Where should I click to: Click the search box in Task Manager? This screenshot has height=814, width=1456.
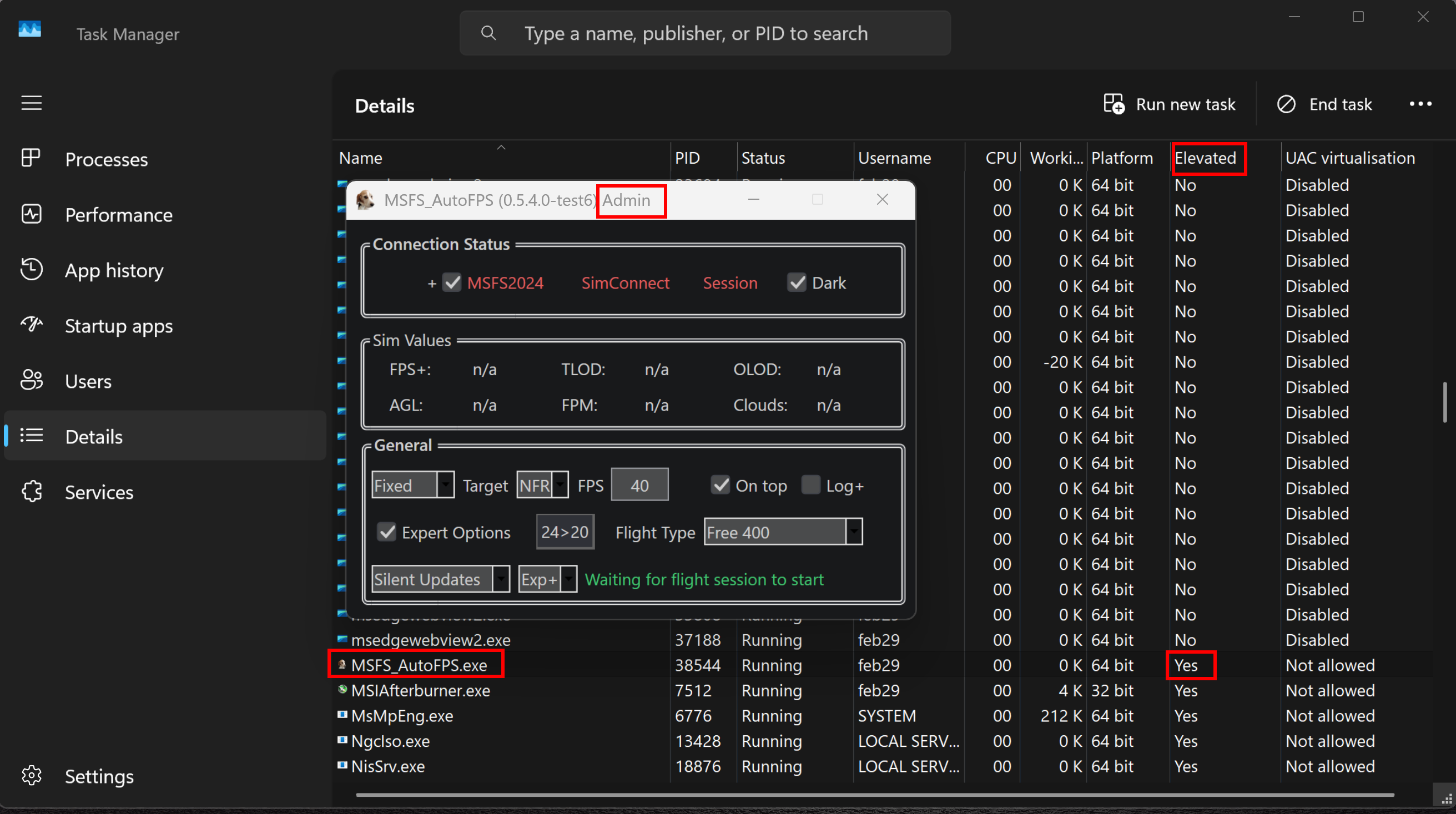pyautogui.click(x=705, y=33)
